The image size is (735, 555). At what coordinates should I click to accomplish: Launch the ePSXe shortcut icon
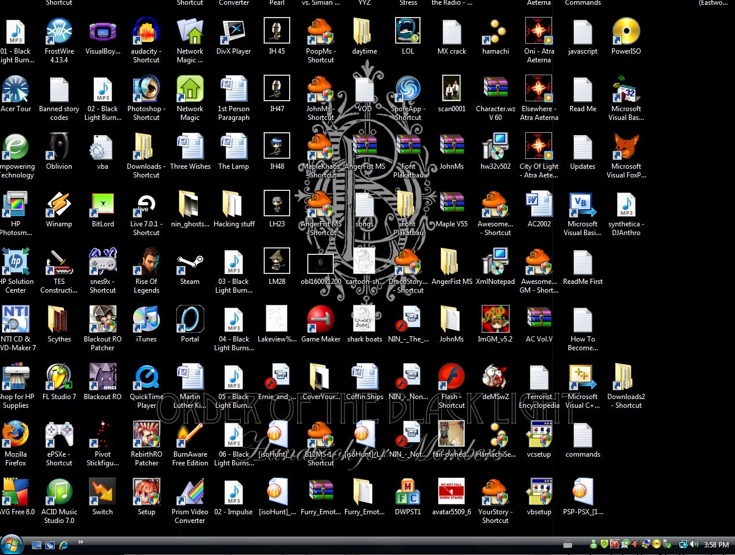click(59, 435)
